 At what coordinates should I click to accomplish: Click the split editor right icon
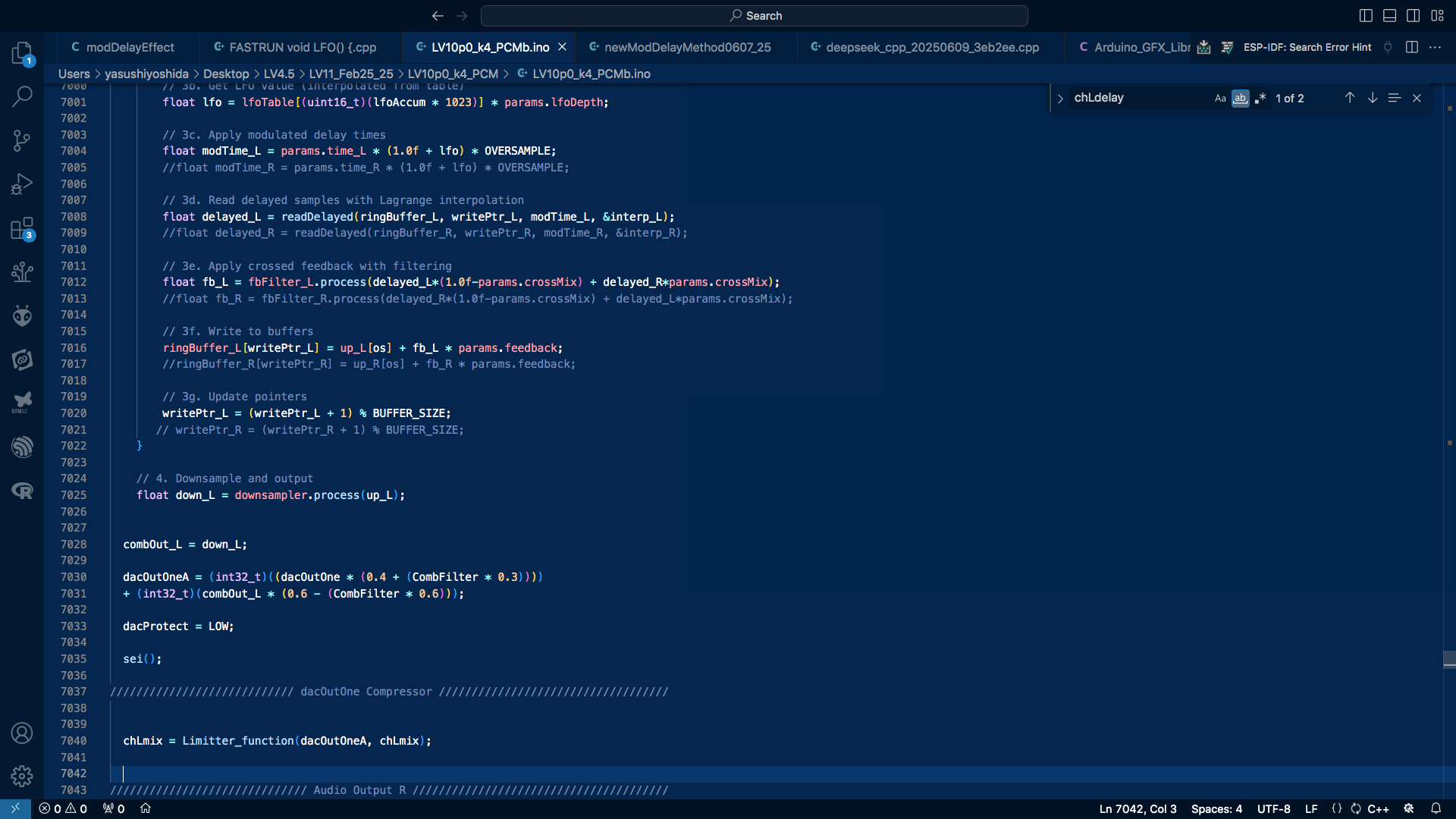coord(1411,47)
